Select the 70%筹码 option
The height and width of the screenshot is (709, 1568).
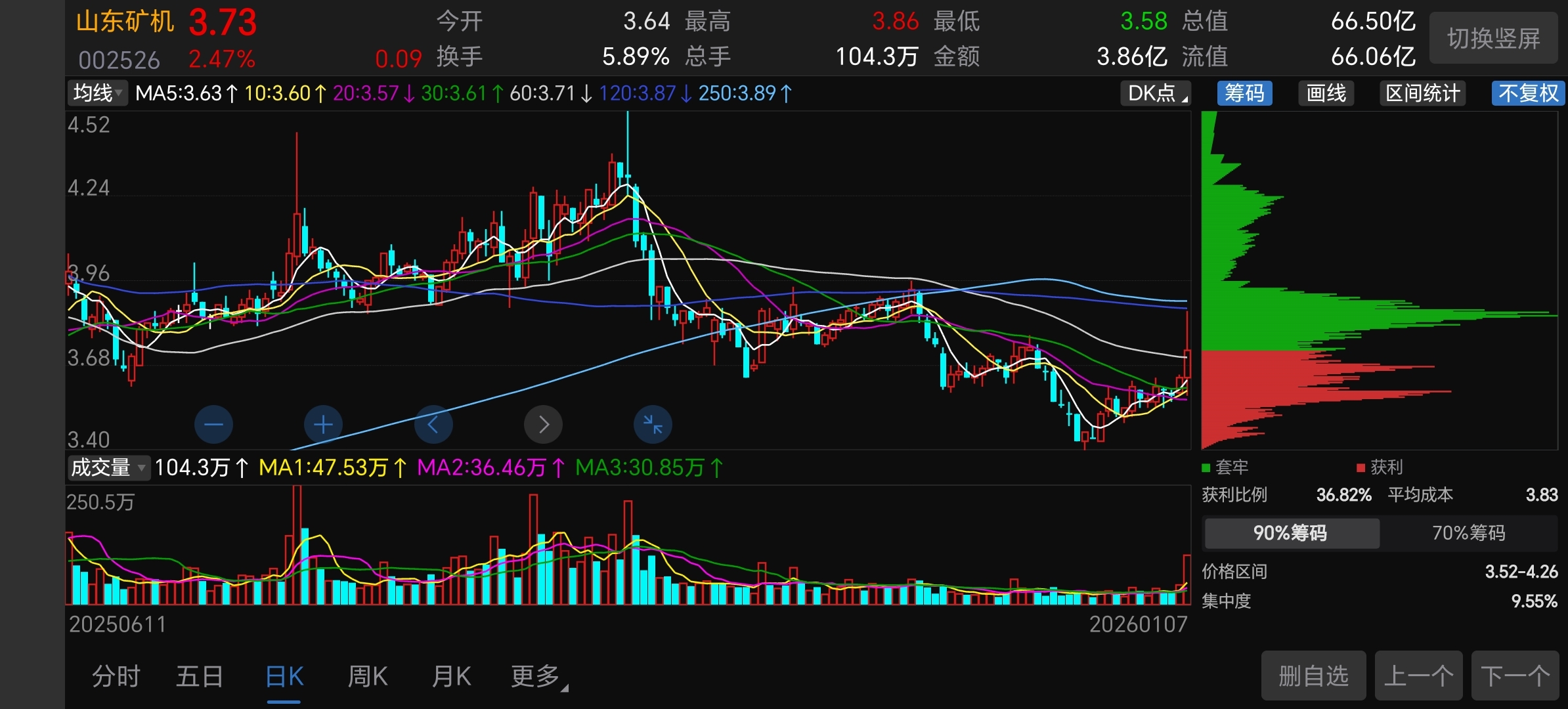[1468, 532]
